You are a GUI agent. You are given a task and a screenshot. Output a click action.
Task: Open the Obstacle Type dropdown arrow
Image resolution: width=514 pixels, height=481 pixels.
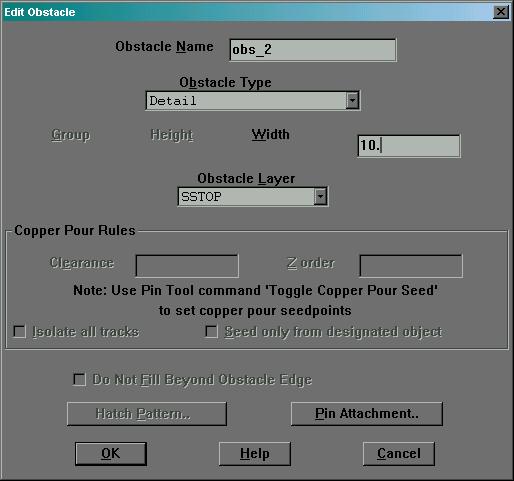tap(353, 100)
